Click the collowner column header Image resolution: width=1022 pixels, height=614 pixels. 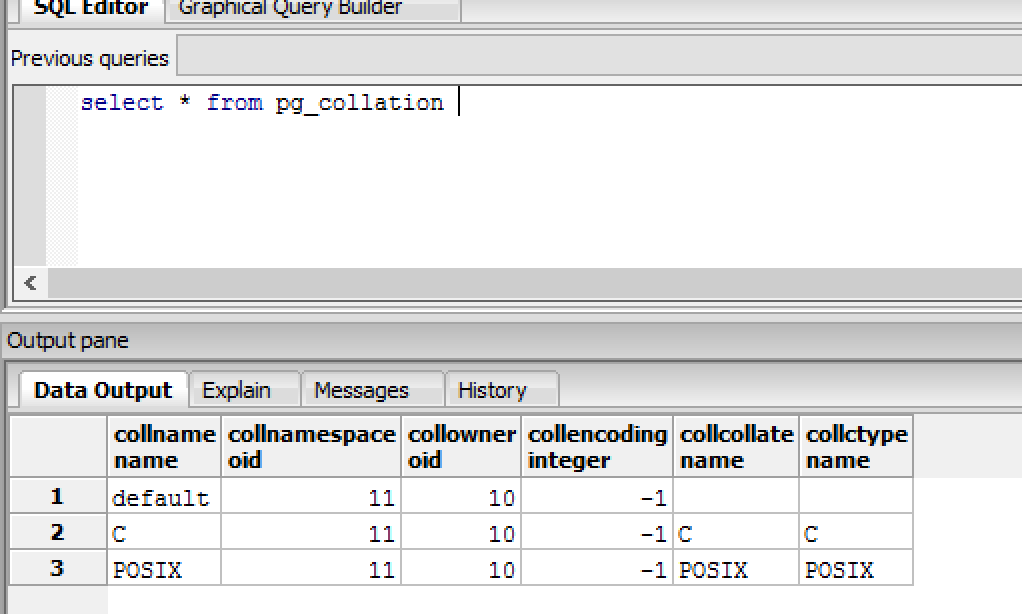pos(461,447)
